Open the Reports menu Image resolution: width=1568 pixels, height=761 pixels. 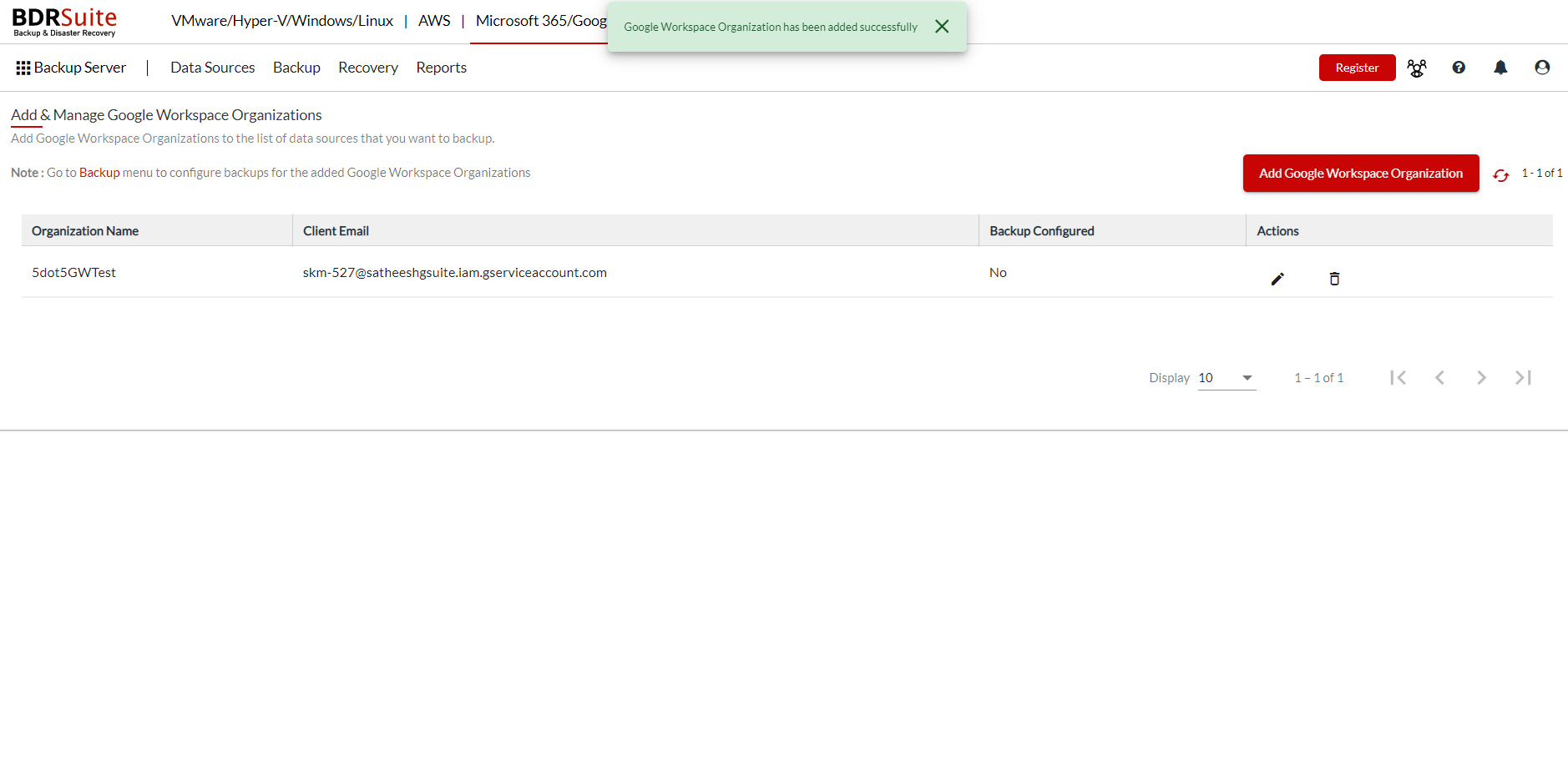coord(442,68)
